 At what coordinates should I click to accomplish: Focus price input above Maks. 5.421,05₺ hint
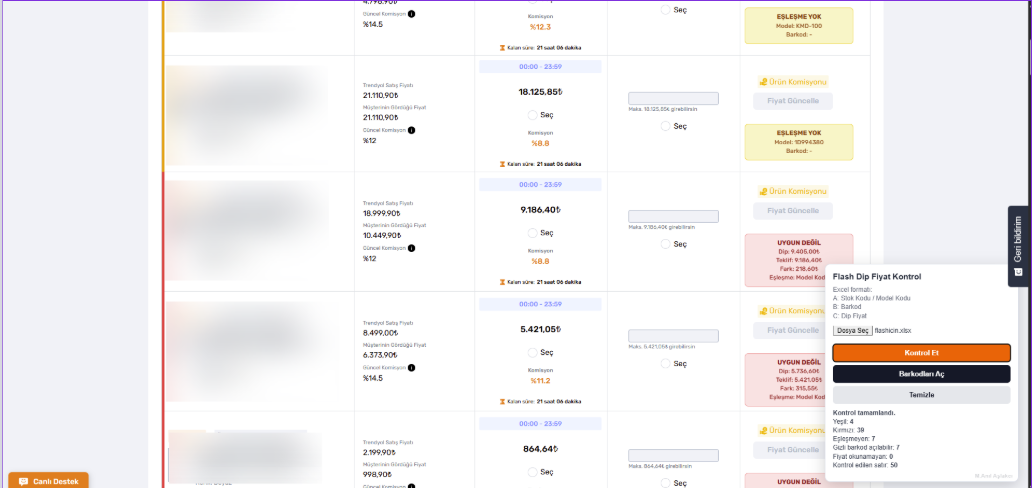[673, 336]
